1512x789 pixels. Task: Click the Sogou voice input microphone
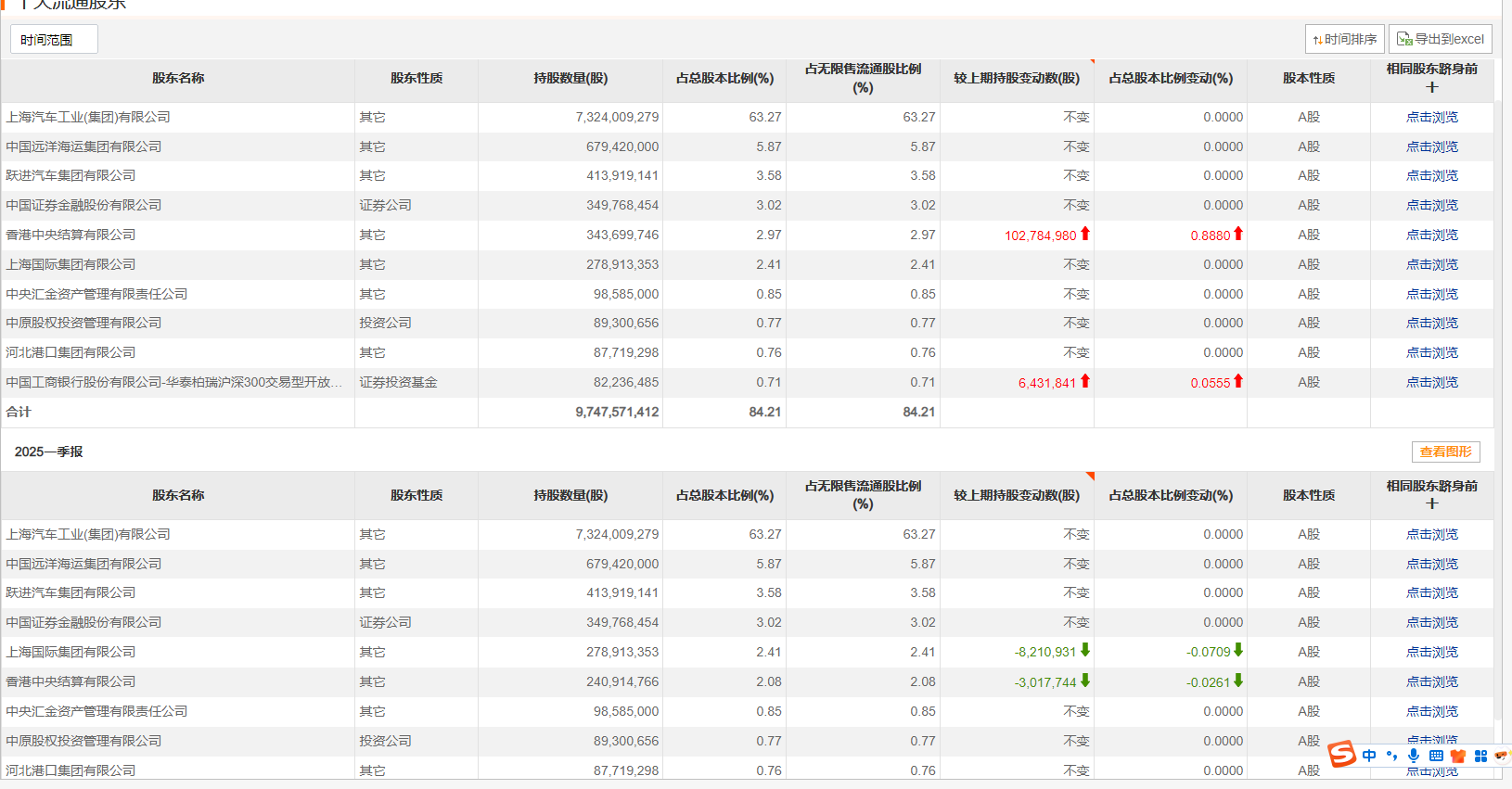point(1414,756)
